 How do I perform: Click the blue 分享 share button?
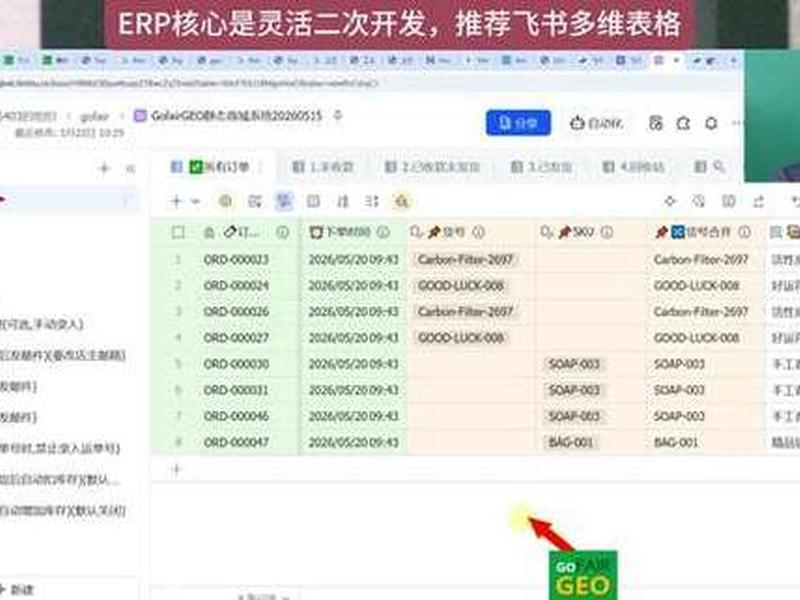point(518,123)
